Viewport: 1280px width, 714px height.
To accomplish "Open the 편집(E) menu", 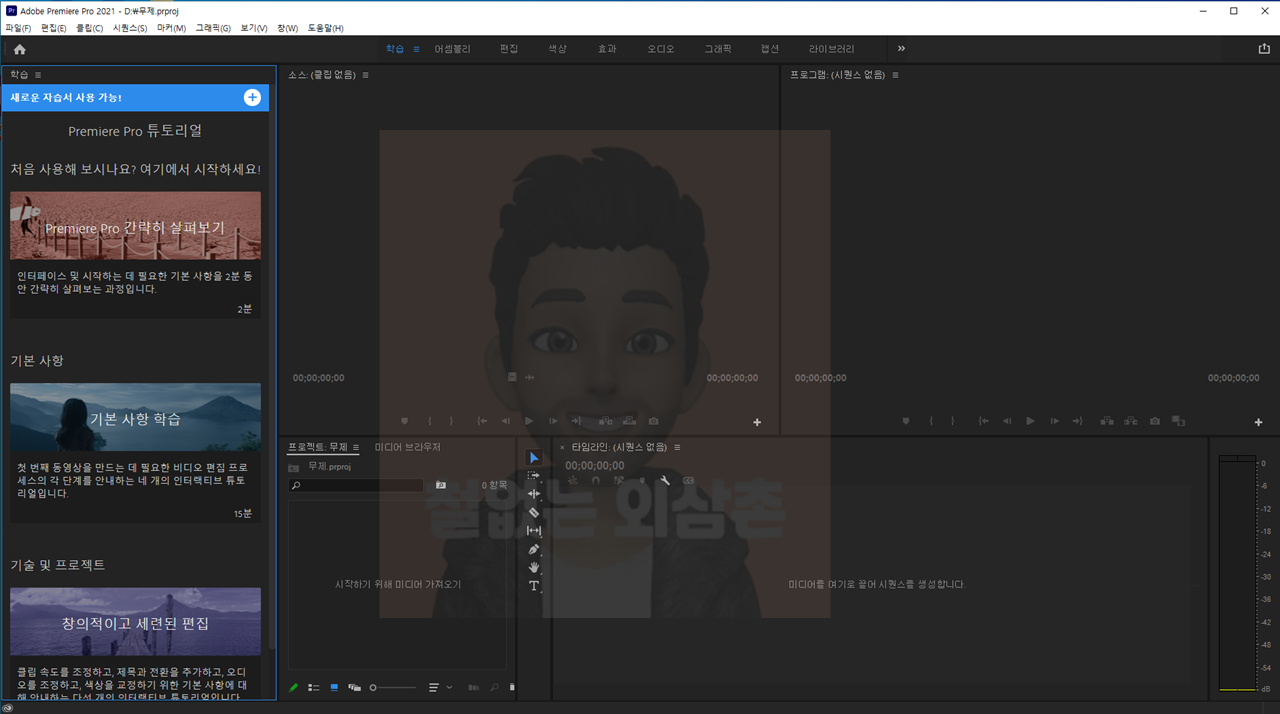I will pyautogui.click(x=54, y=28).
